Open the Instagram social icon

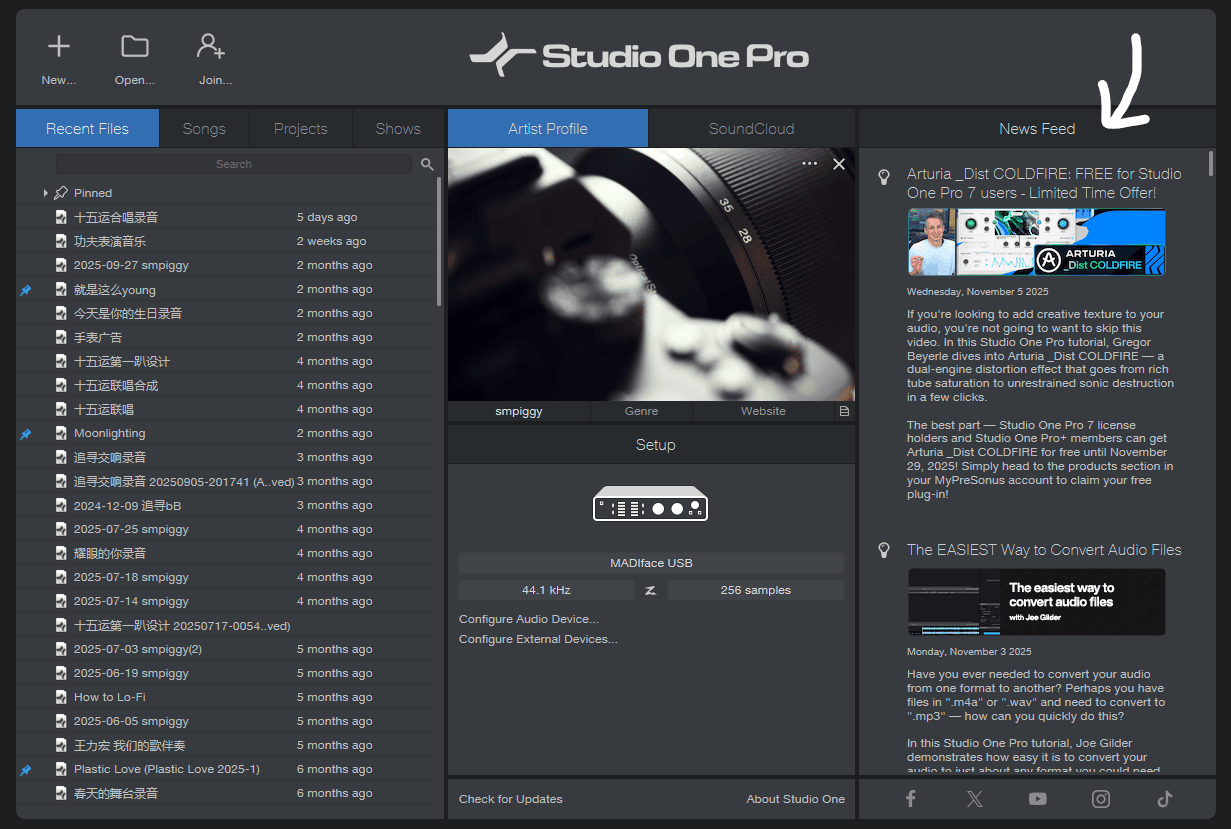pyautogui.click(x=1101, y=798)
